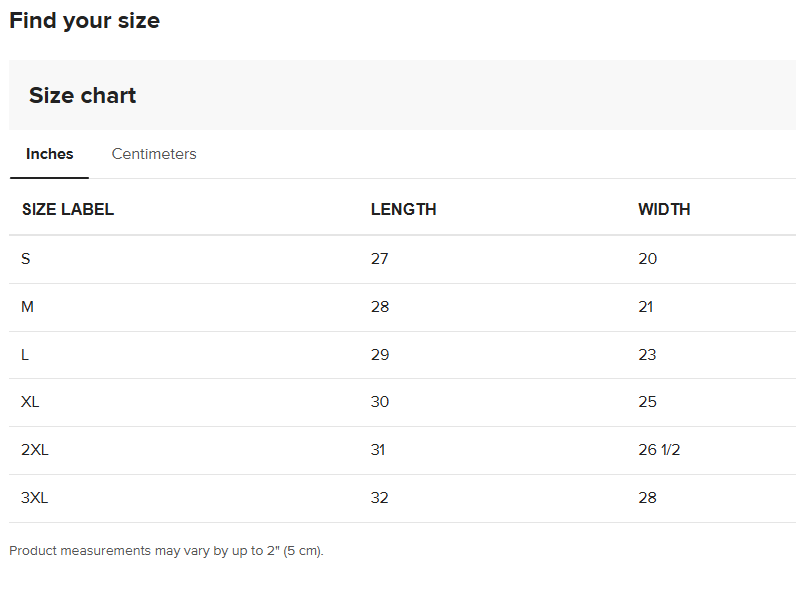
Task: Click width value 23 in L row
Action: (x=647, y=355)
